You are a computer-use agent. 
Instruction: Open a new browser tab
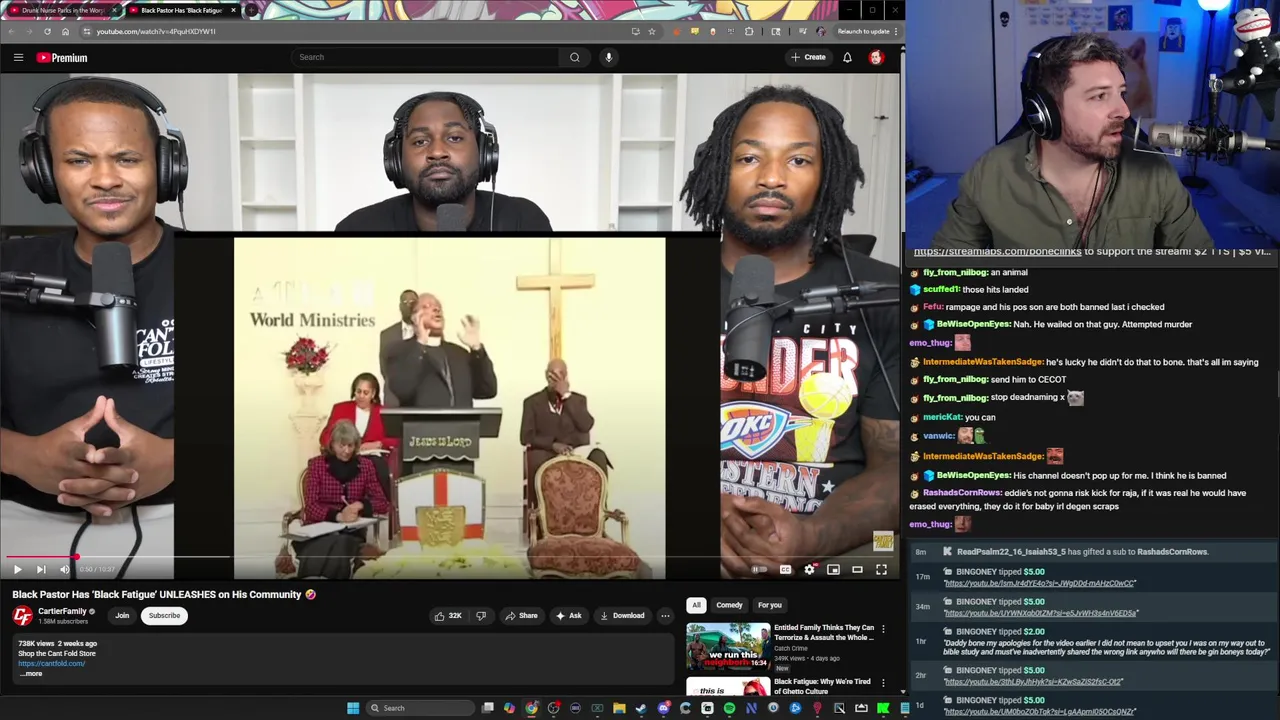251,10
